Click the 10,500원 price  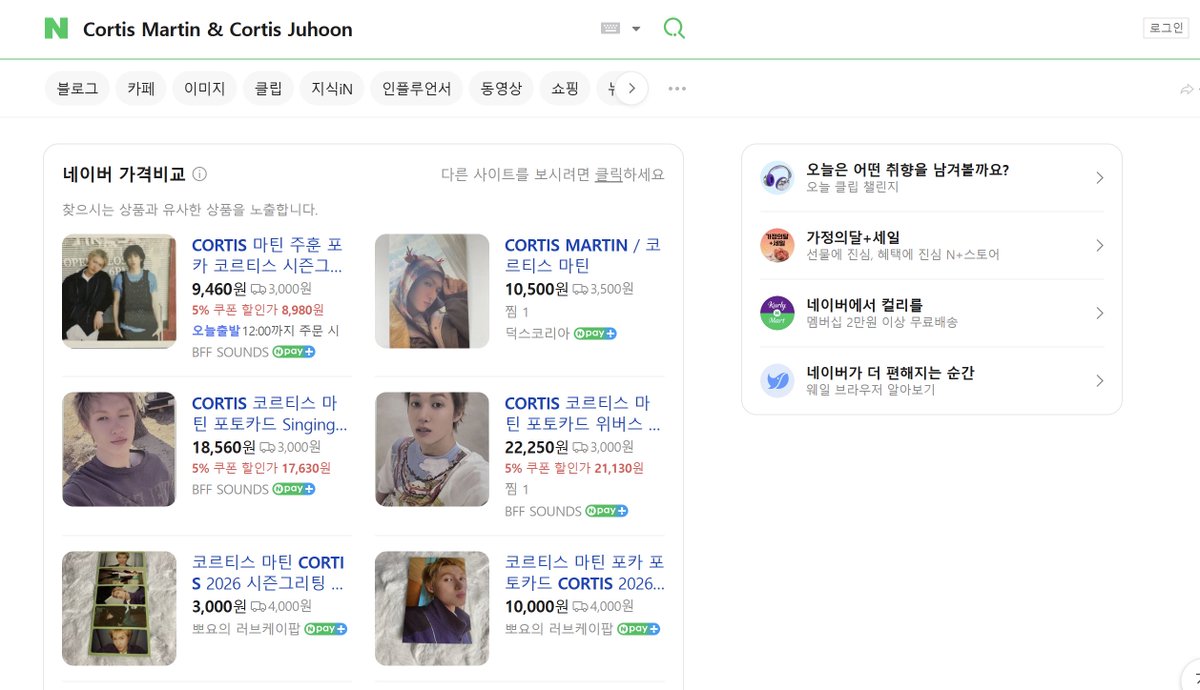[x=536, y=289]
